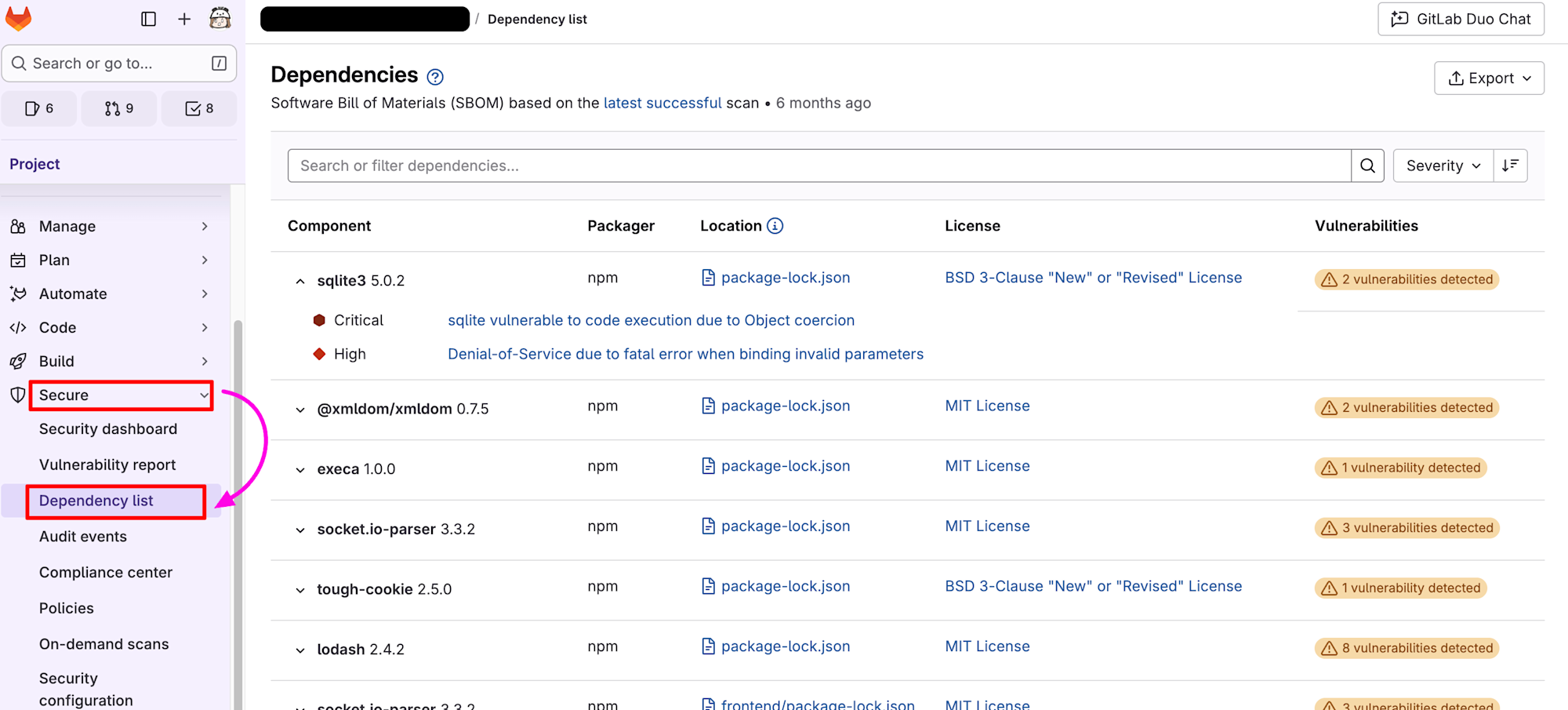The image size is (1568, 710).
Task: Open merge requests counter showing 9
Action: pos(119,108)
